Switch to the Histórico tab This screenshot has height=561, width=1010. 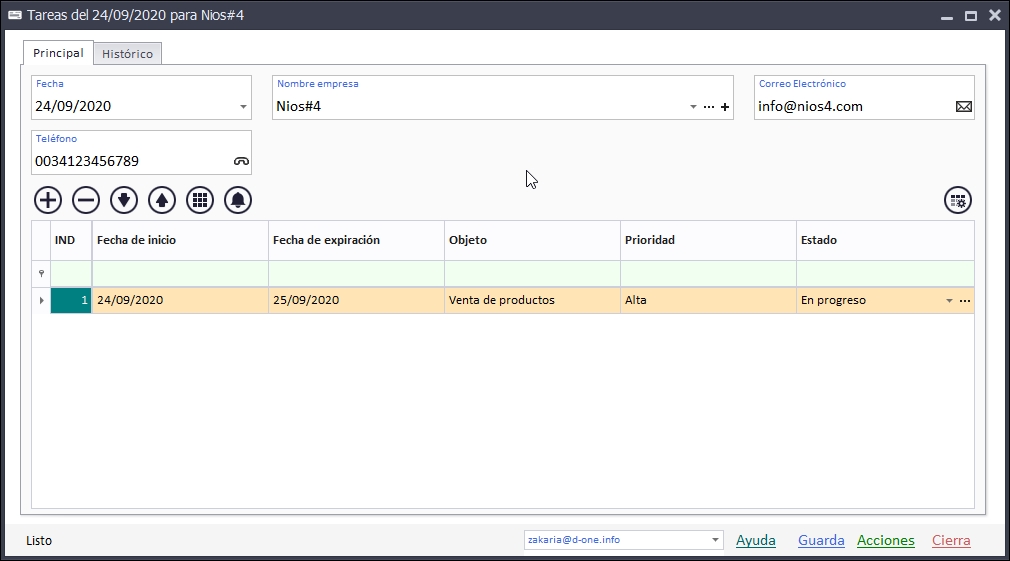tap(127, 54)
